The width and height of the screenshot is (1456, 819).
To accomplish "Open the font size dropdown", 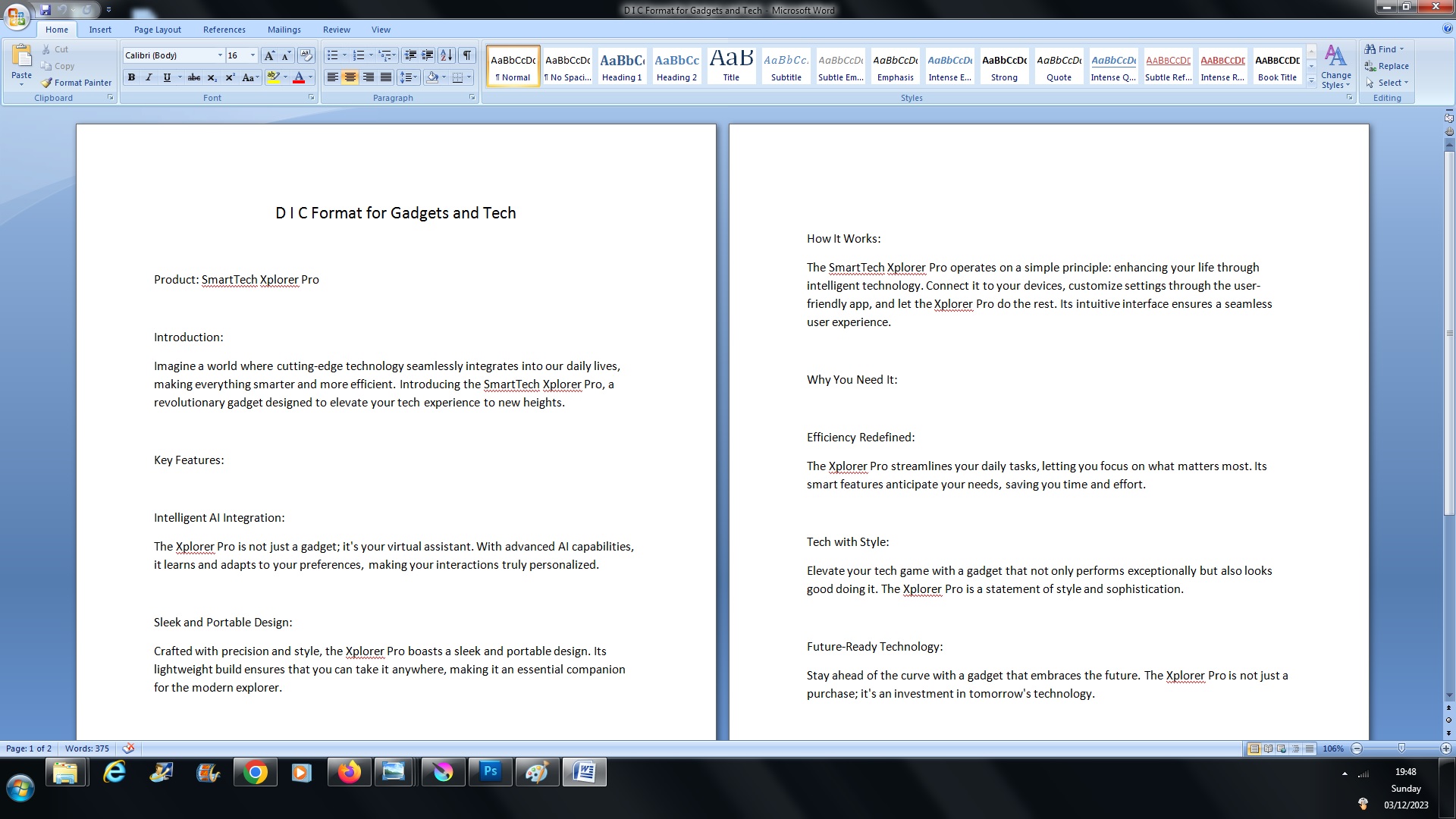I will coord(253,55).
